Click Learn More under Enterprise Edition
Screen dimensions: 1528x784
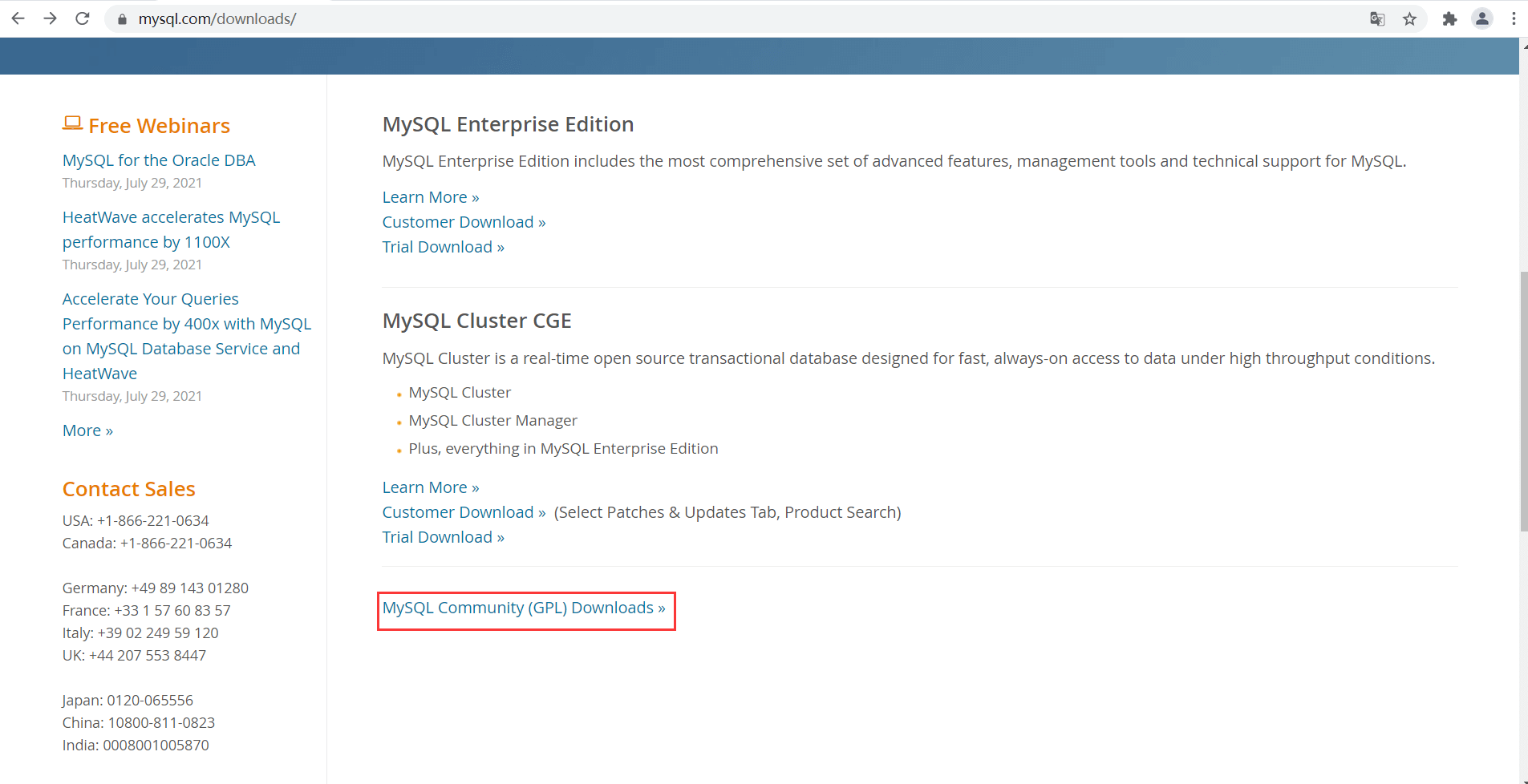pyautogui.click(x=431, y=197)
